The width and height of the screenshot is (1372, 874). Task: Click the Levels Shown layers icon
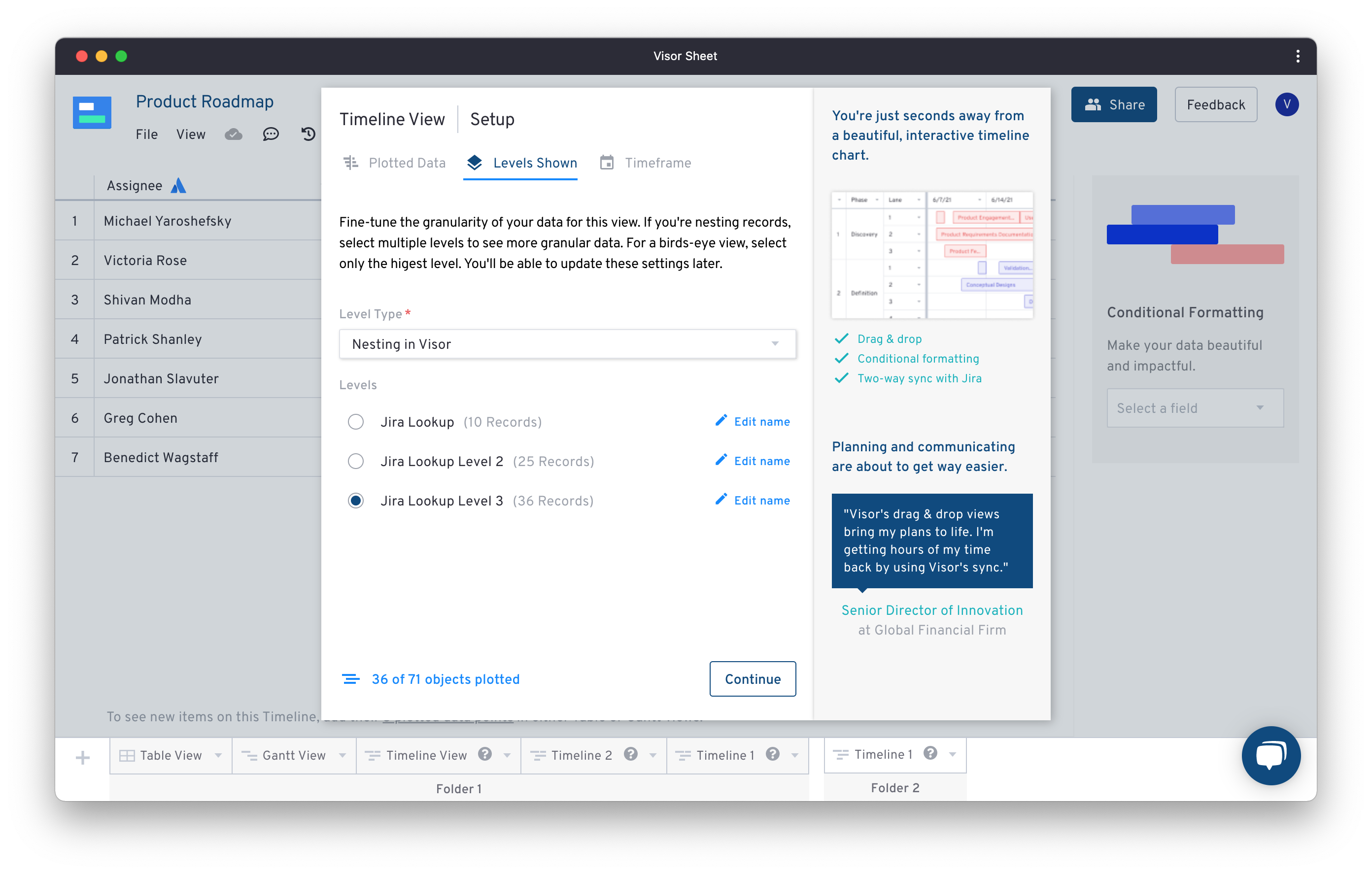475,163
